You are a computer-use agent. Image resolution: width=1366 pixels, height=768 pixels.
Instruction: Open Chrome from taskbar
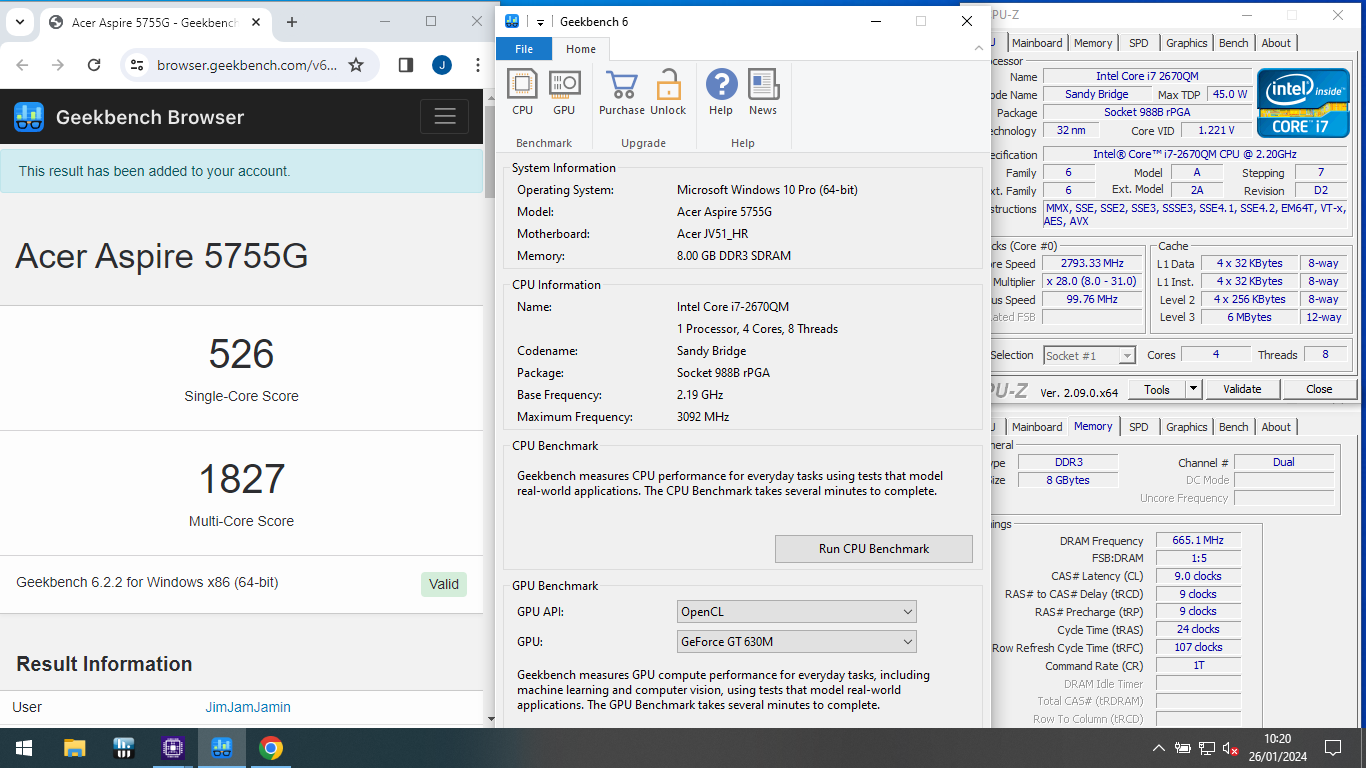(x=271, y=748)
